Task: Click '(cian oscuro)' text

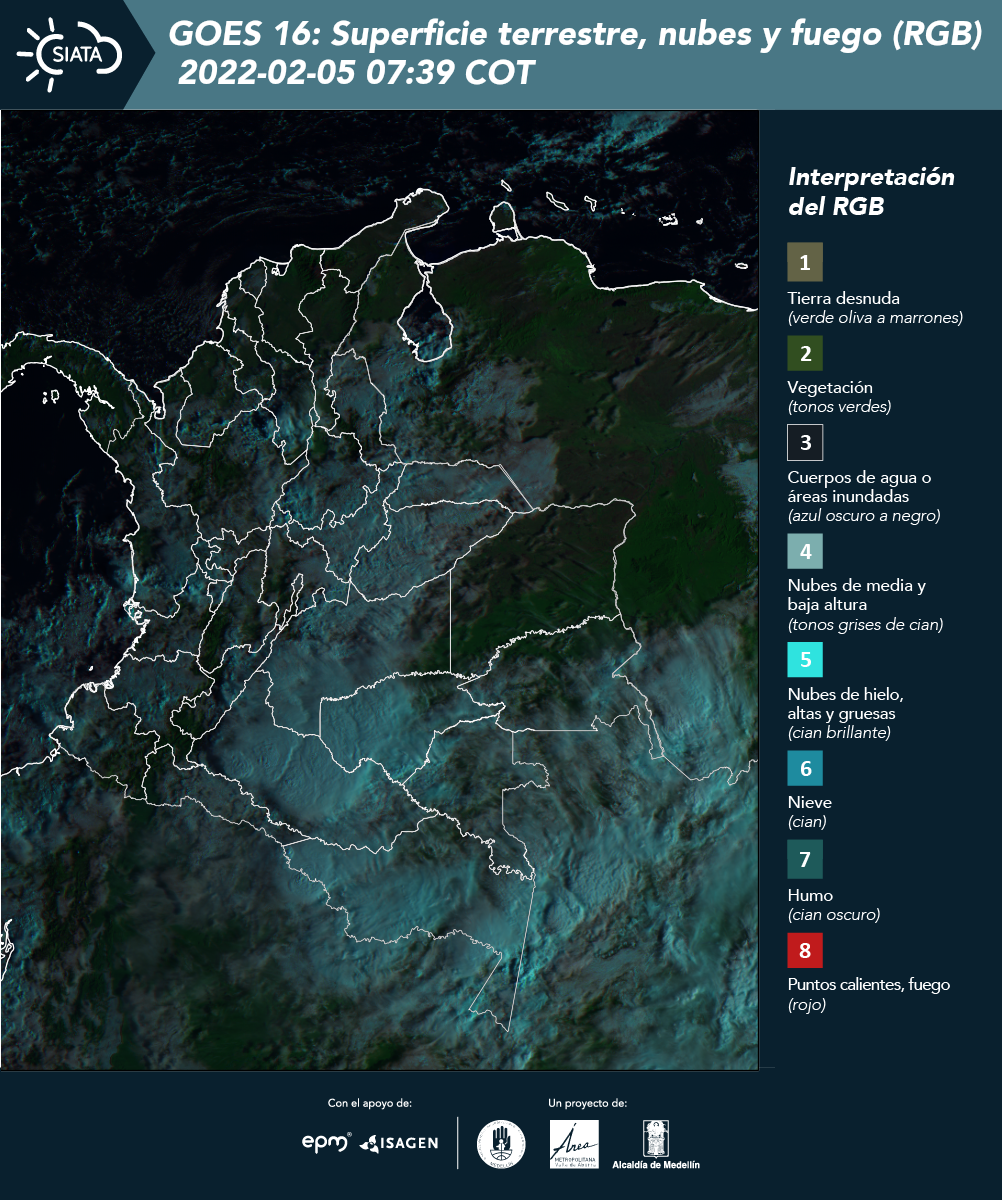Action: [x=834, y=915]
